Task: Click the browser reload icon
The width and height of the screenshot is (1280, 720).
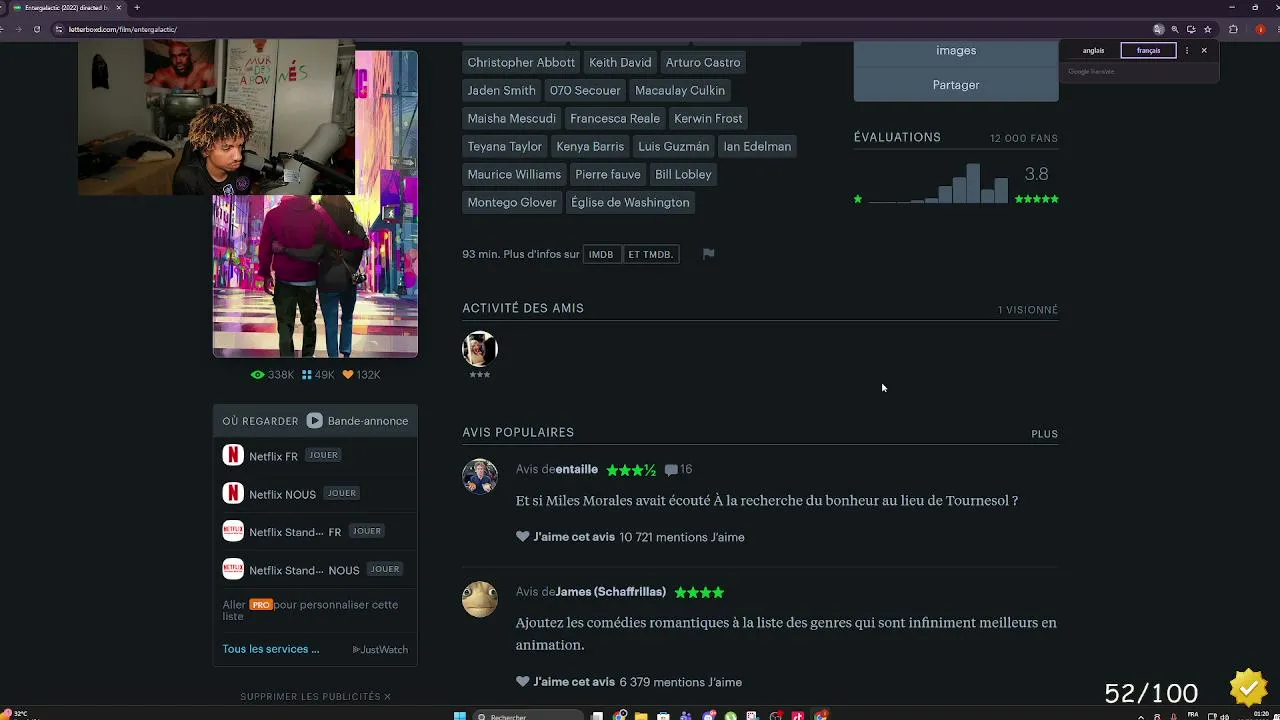Action: (37, 29)
